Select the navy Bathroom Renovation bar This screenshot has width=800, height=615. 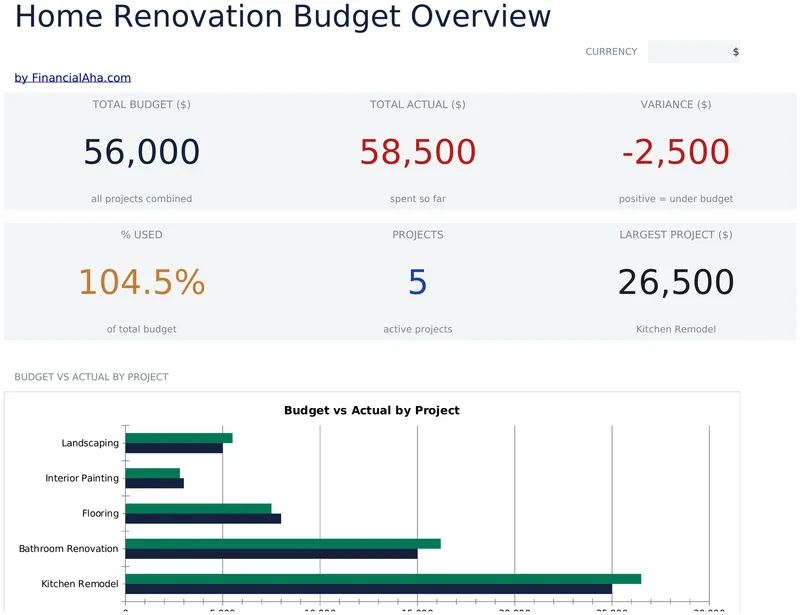click(x=271, y=554)
